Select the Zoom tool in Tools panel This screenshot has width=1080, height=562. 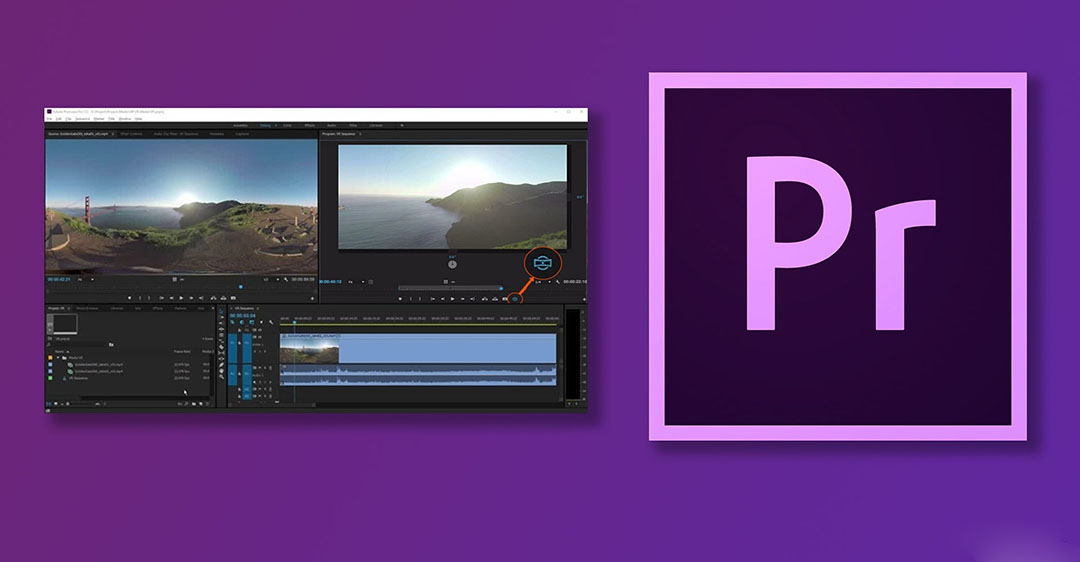click(x=221, y=376)
